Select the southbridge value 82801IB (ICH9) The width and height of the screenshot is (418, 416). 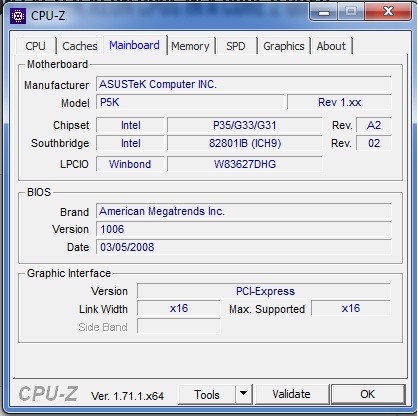(245, 143)
